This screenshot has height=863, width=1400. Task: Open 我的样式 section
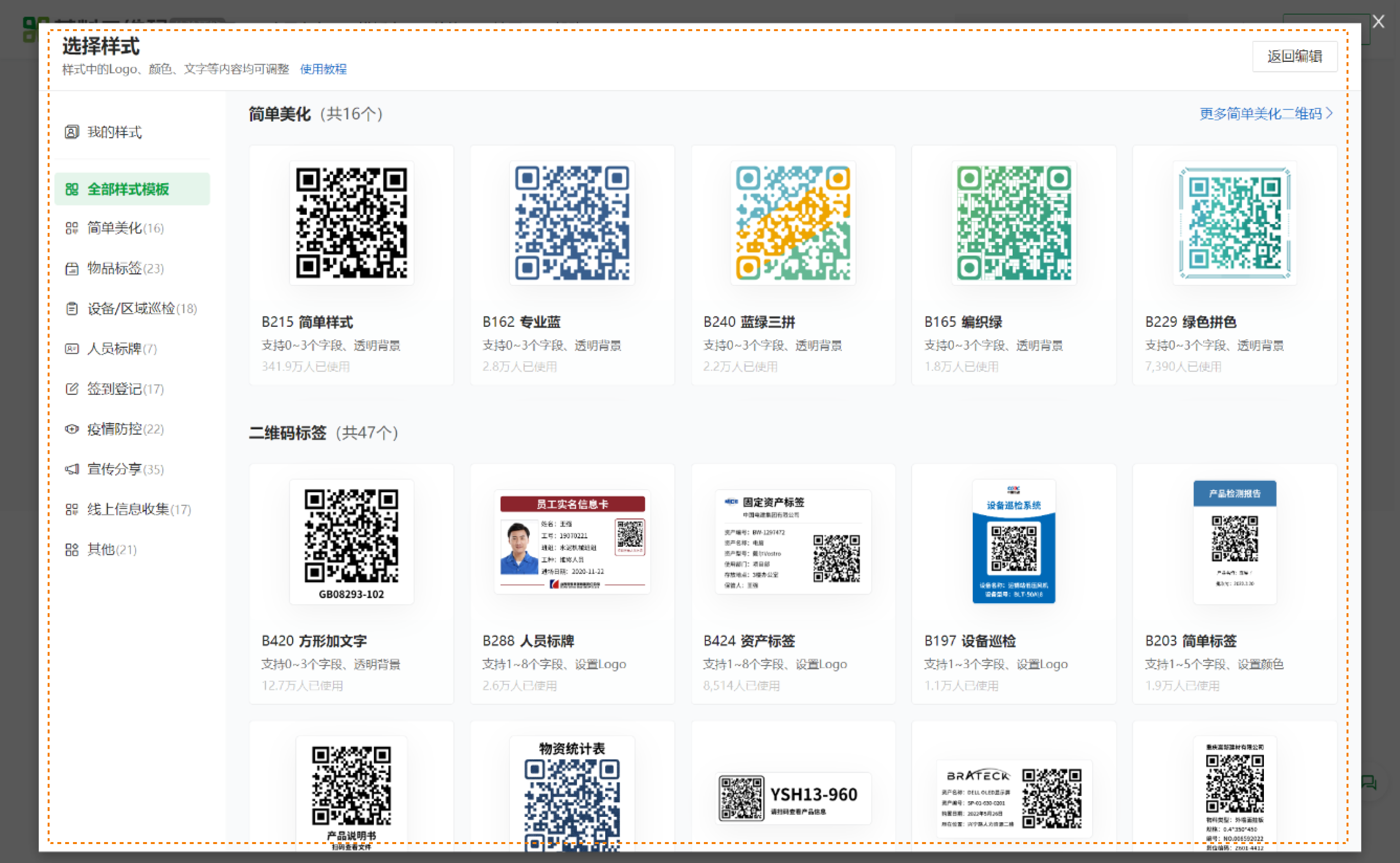(x=132, y=132)
